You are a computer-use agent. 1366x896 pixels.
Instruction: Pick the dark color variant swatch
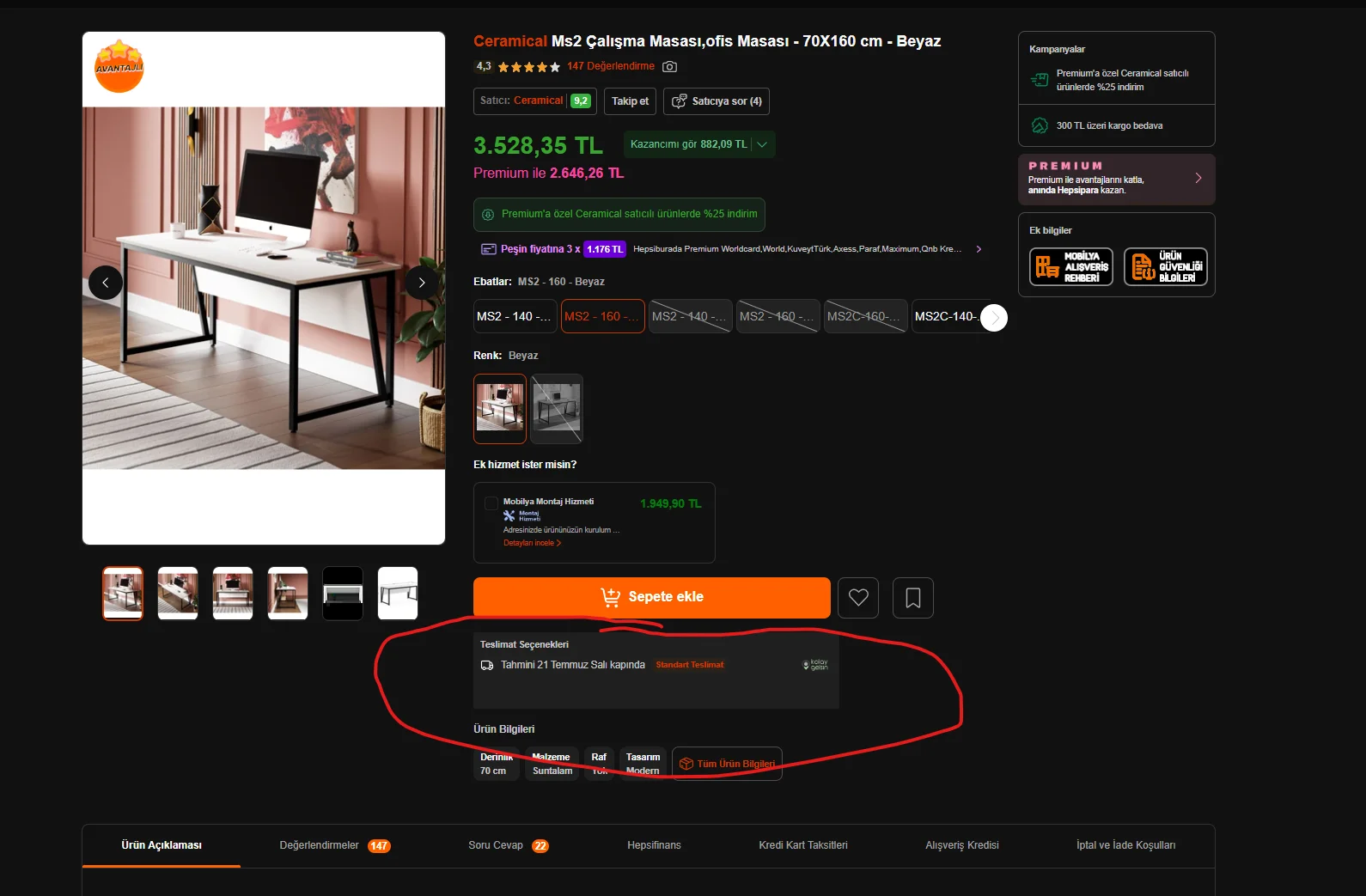tap(557, 408)
